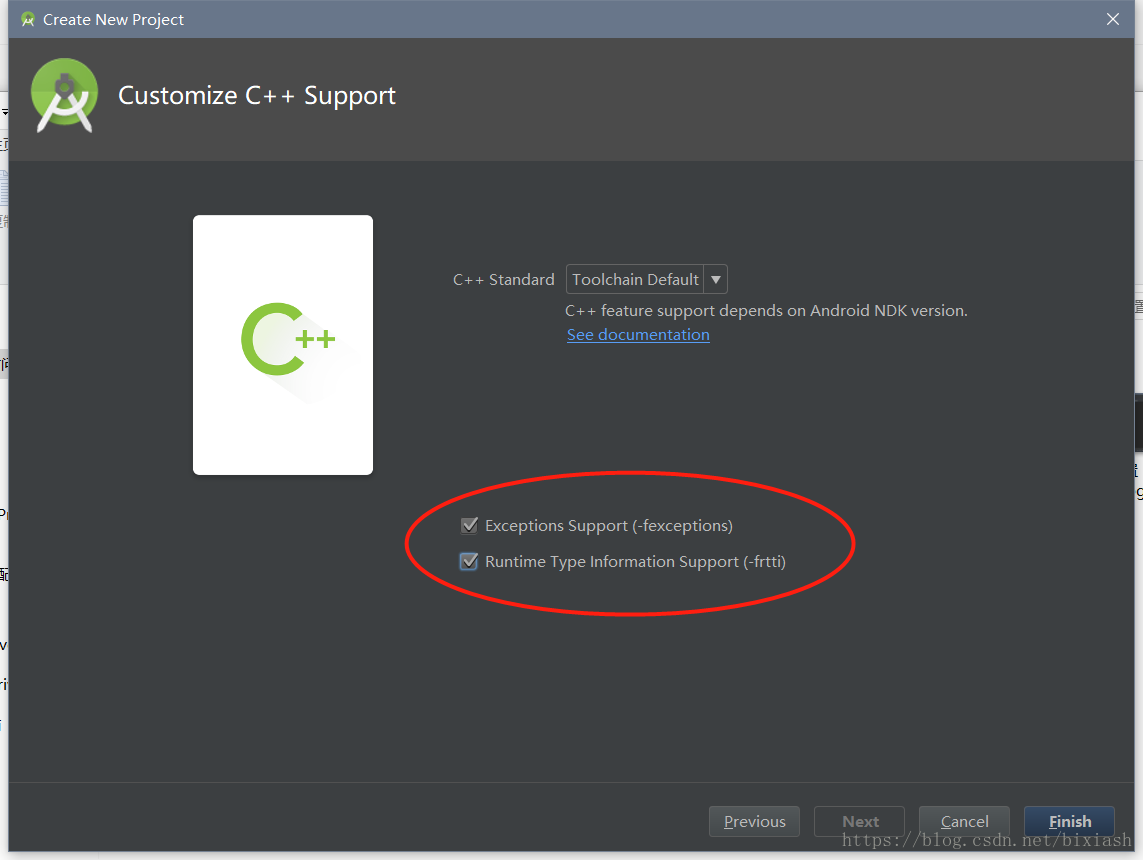Click the Cancel button

click(964, 821)
